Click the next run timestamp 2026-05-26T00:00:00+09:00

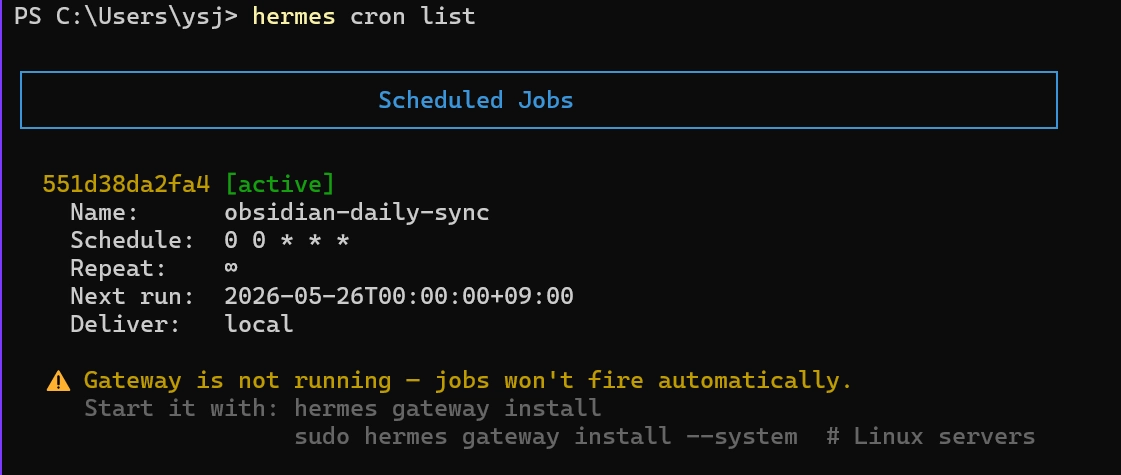(399, 296)
